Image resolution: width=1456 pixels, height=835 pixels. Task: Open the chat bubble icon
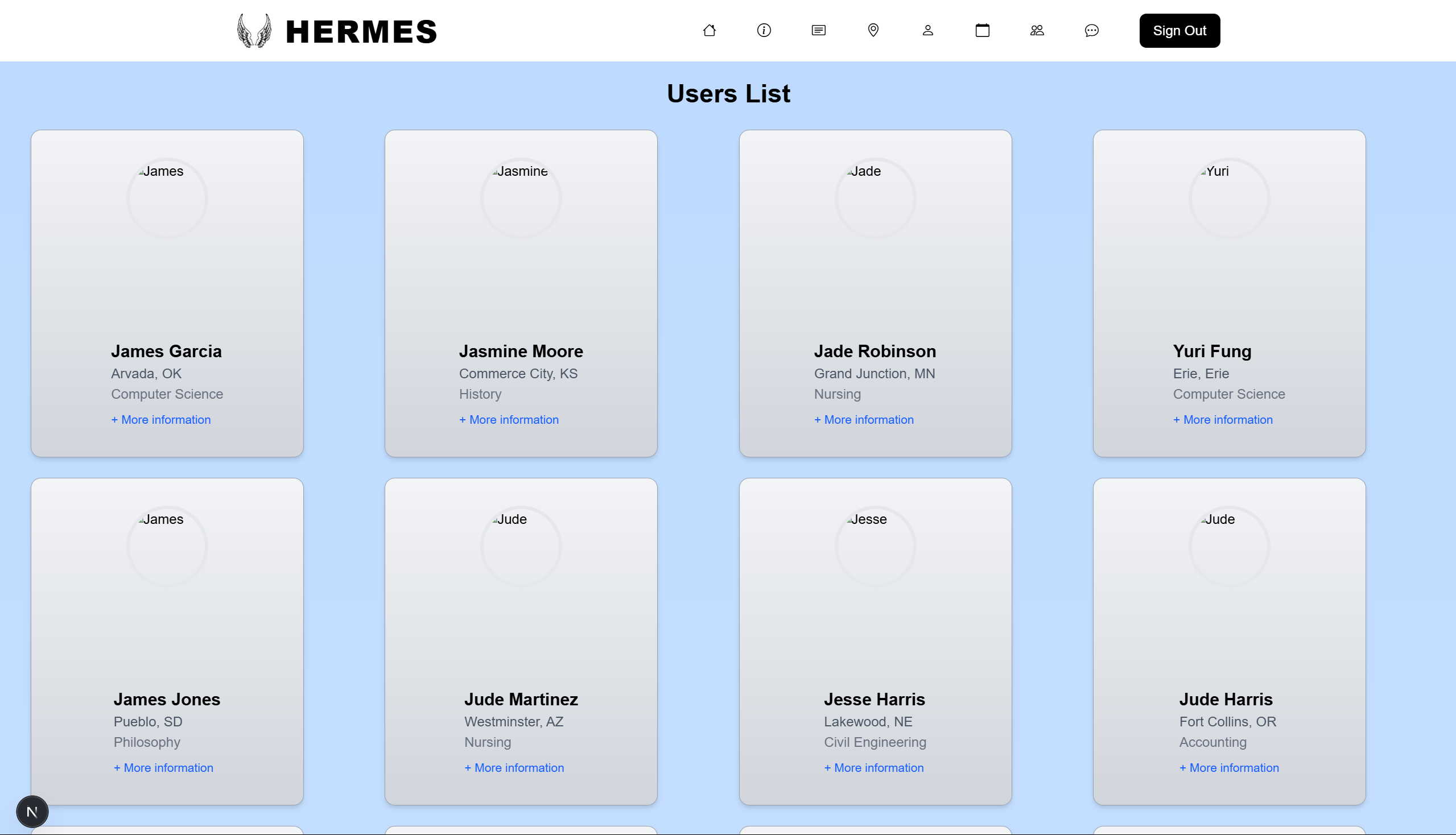click(1091, 30)
